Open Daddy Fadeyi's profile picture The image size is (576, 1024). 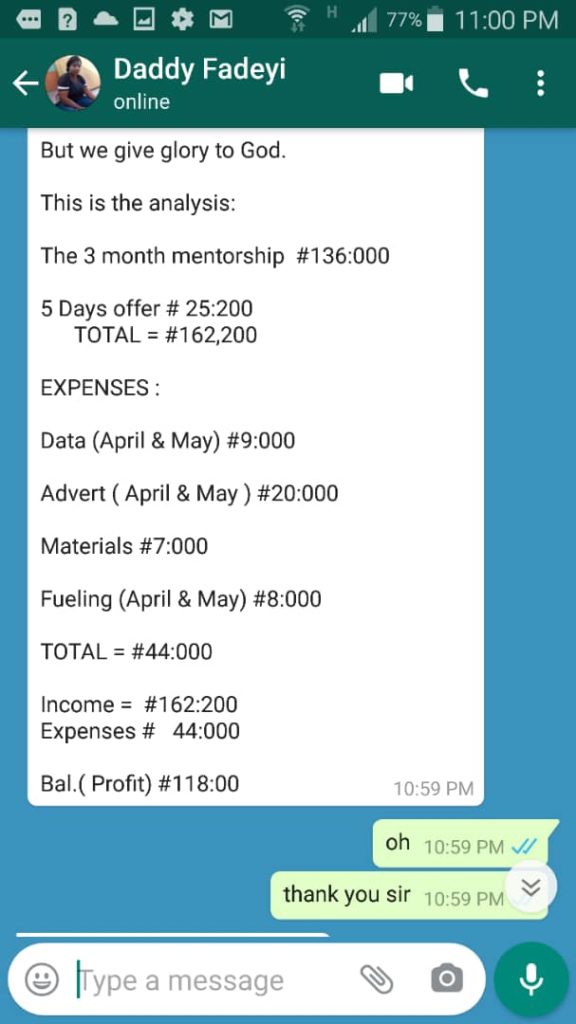click(74, 83)
